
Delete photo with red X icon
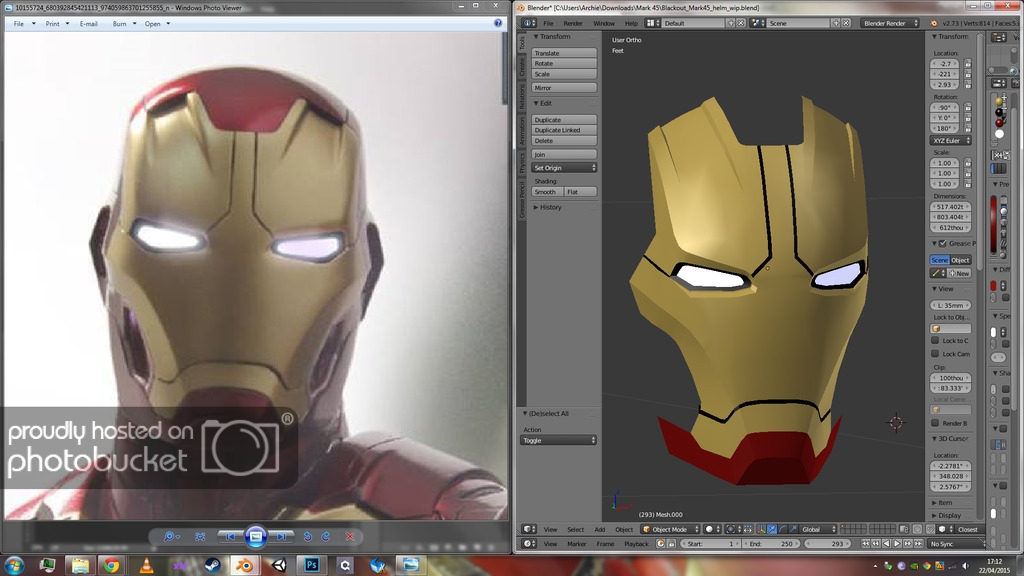point(350,537)
